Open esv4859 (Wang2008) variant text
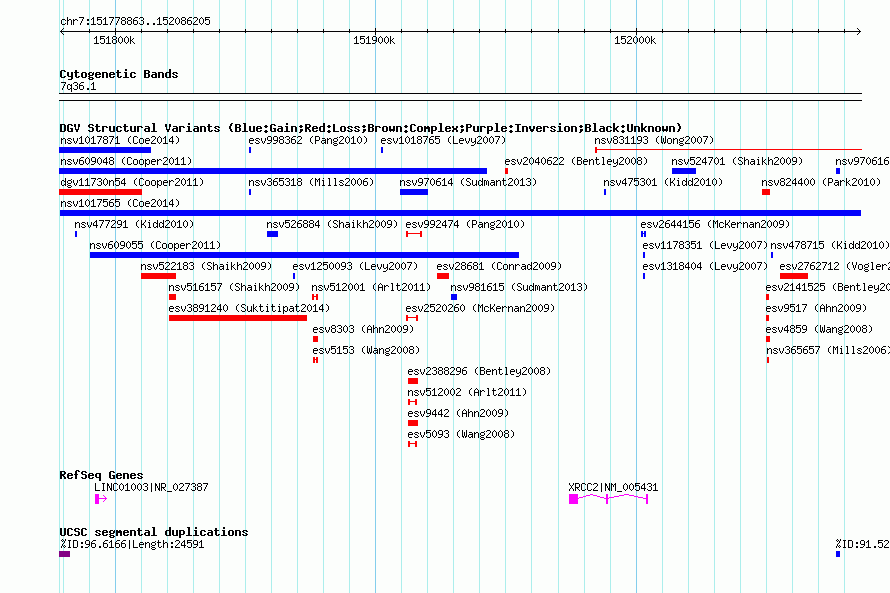 pyautogui.click(x=819, y=329)
